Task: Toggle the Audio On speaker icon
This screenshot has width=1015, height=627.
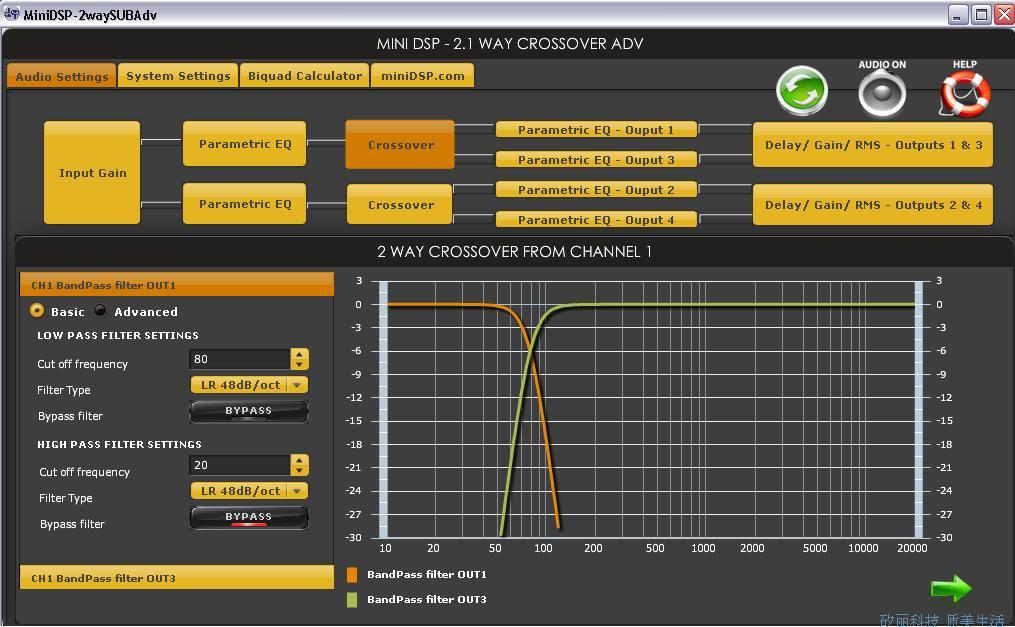Action: [882, 94]
